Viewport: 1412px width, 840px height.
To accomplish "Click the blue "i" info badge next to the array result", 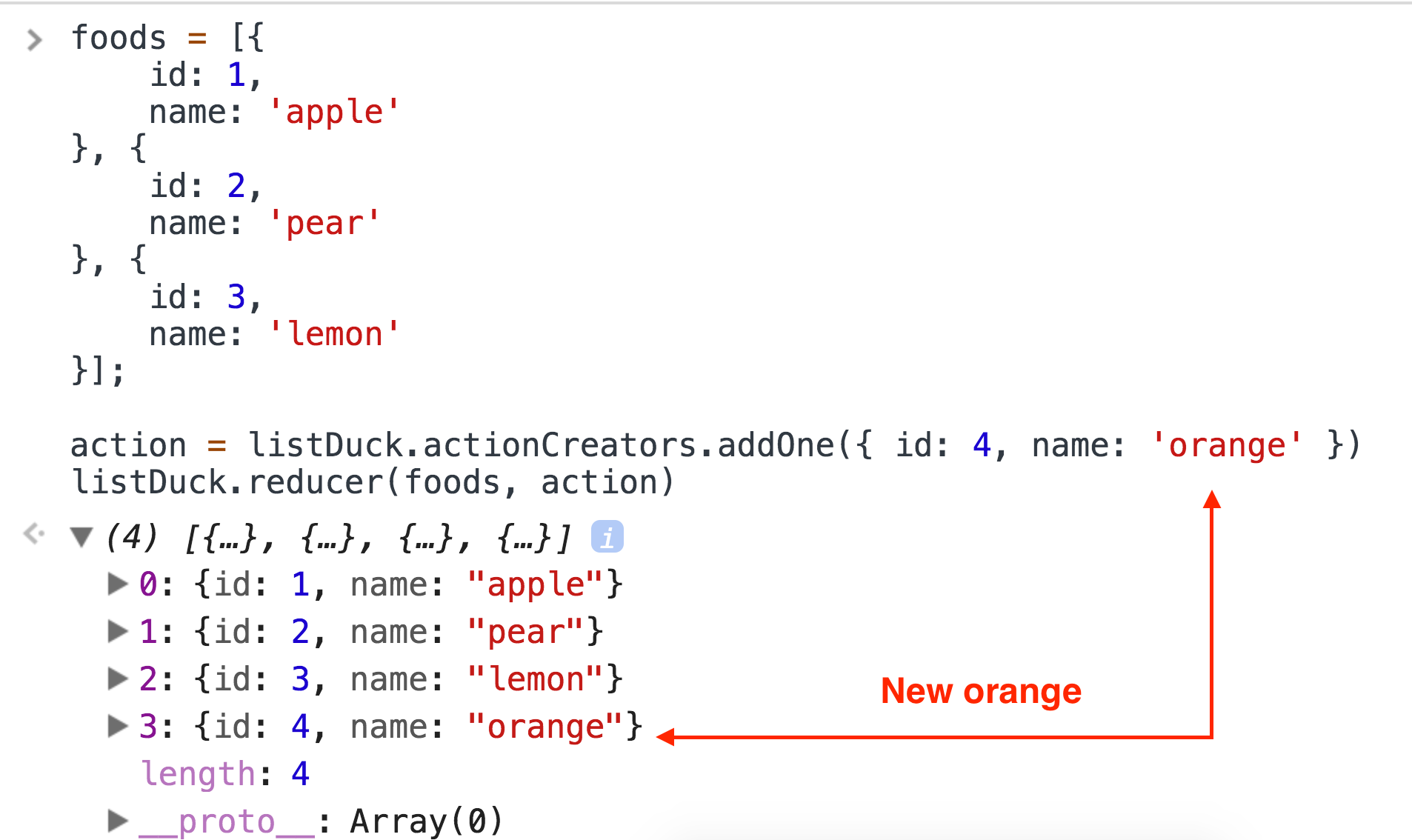I will pyautogui.click(x=607, y=536).
